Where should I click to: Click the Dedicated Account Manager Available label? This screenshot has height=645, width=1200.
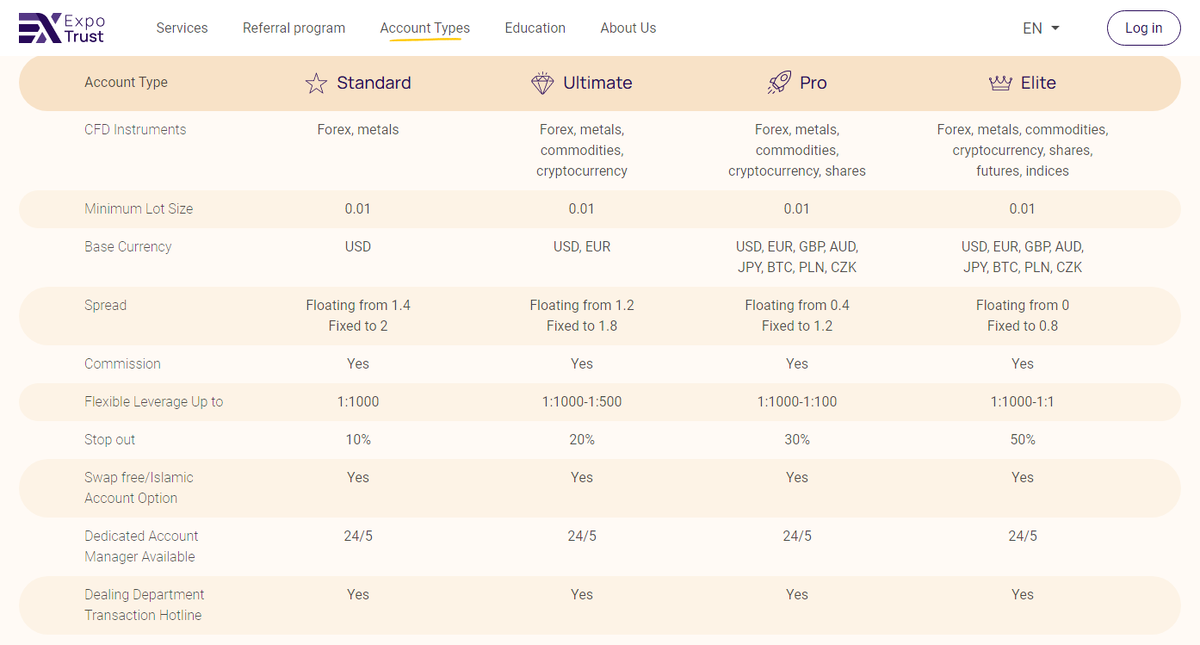pyautogui.click(x=141, y=546)
